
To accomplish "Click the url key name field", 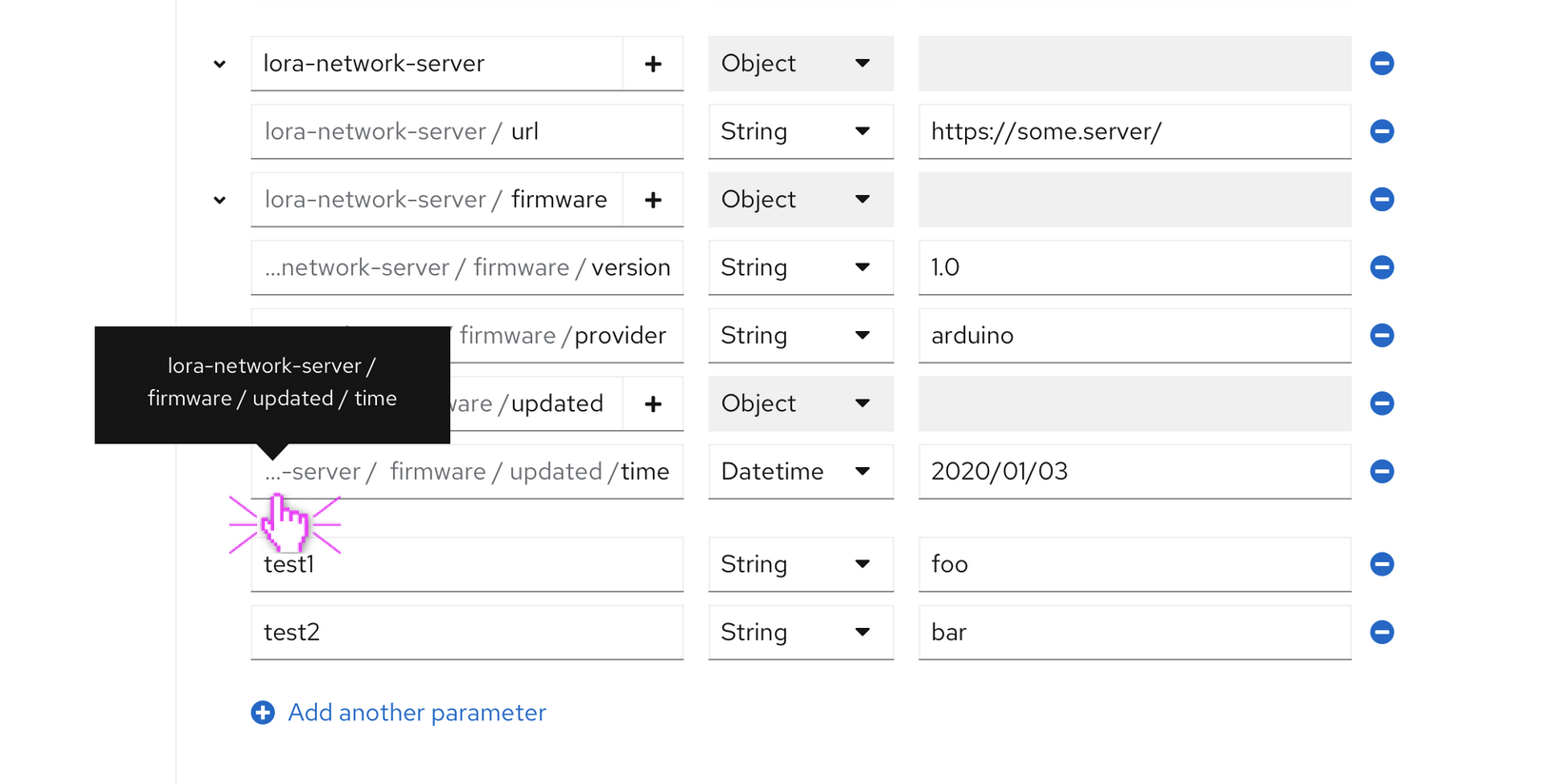I will tap(467, 131).
